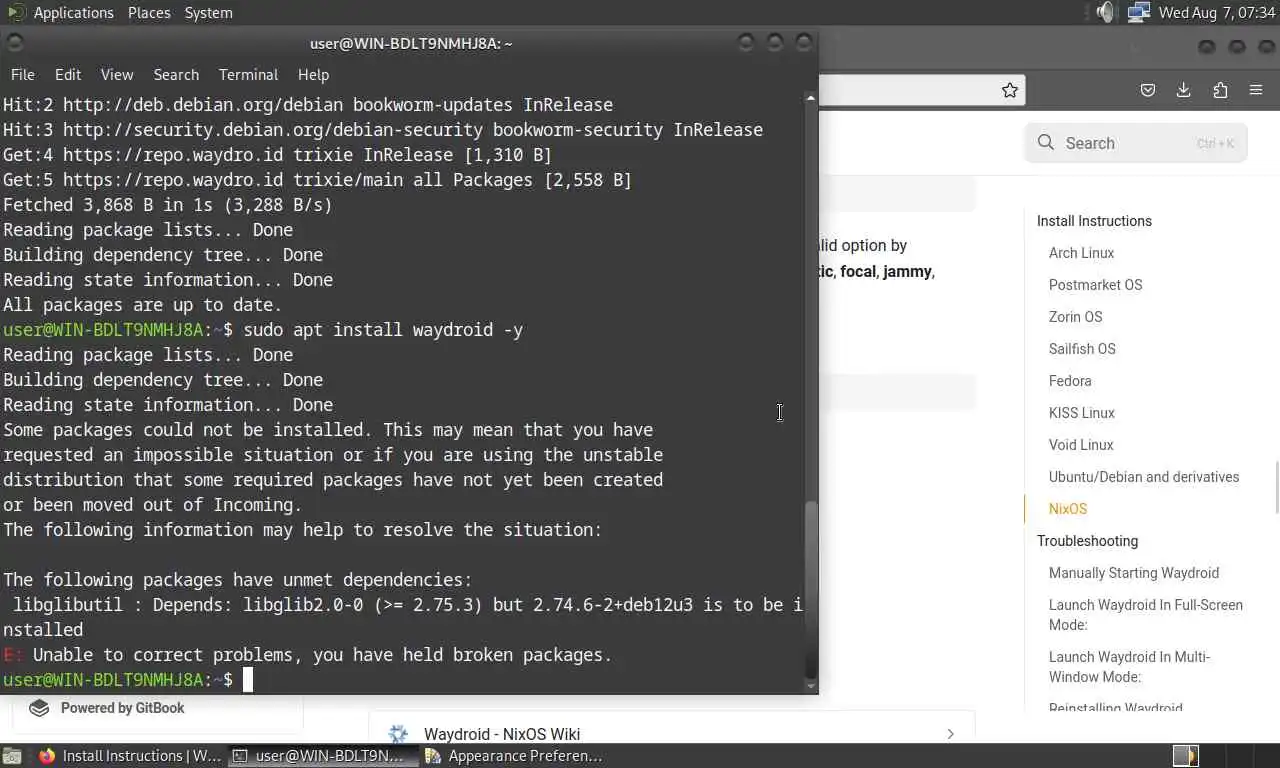Viewport: 1280px width, 768px height.
Task: Open the Places menu
Action: (x=149, y=12)
